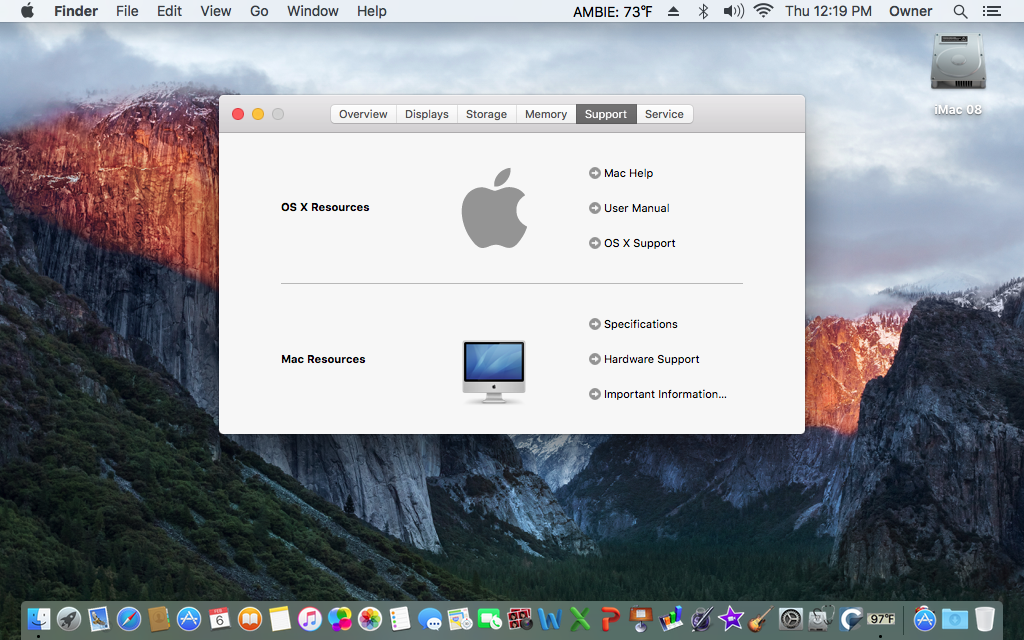The image size is (1024, 640).
Task: Open Finder from the dock
Action: click(39, 618)
